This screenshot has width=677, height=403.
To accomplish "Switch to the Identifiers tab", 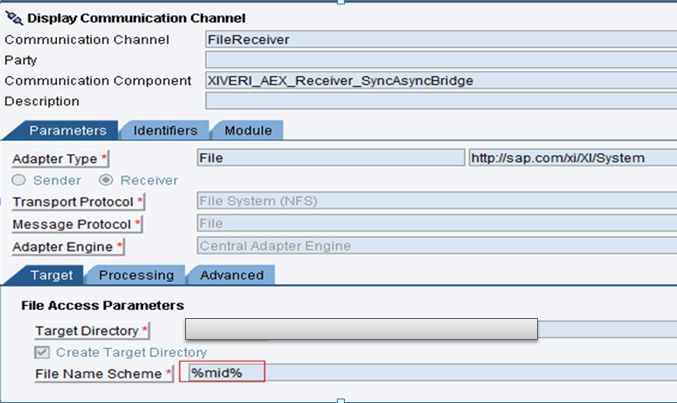I will tap(165, 130).
